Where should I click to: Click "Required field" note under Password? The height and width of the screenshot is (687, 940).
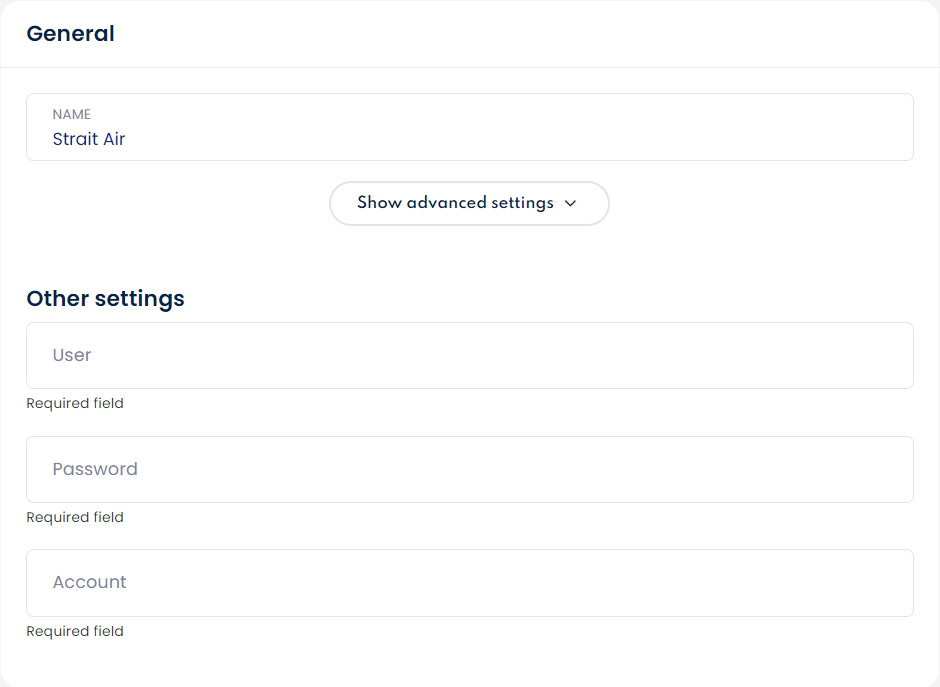point(75,517)
